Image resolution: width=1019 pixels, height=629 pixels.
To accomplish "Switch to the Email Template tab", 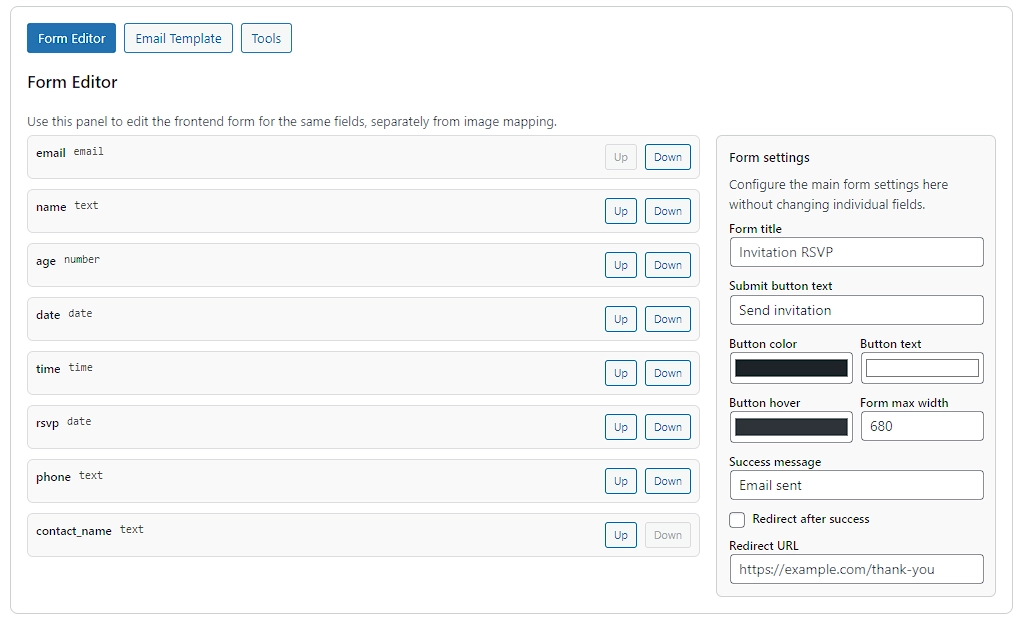I will click(178, 39).
